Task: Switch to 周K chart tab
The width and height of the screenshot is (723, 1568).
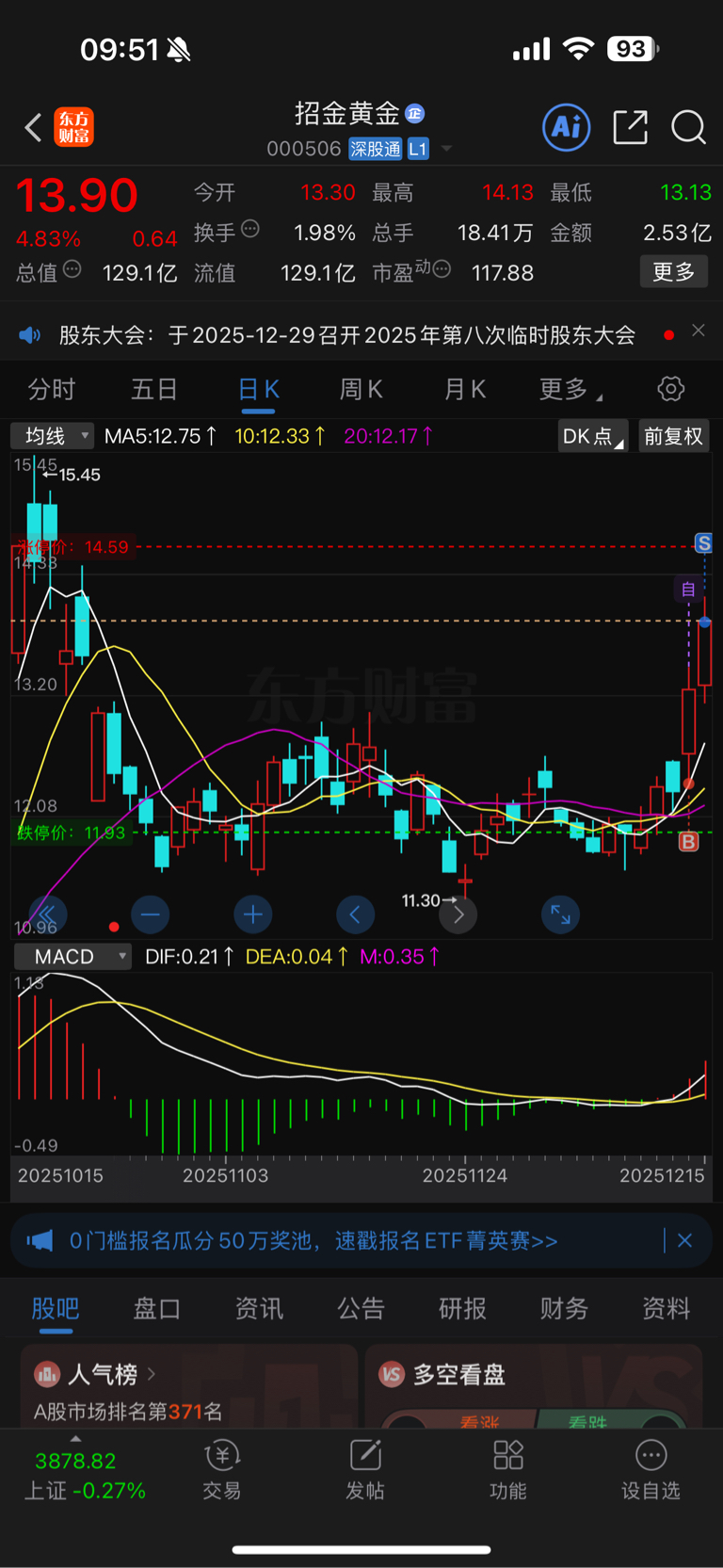Action: (361, 389)
